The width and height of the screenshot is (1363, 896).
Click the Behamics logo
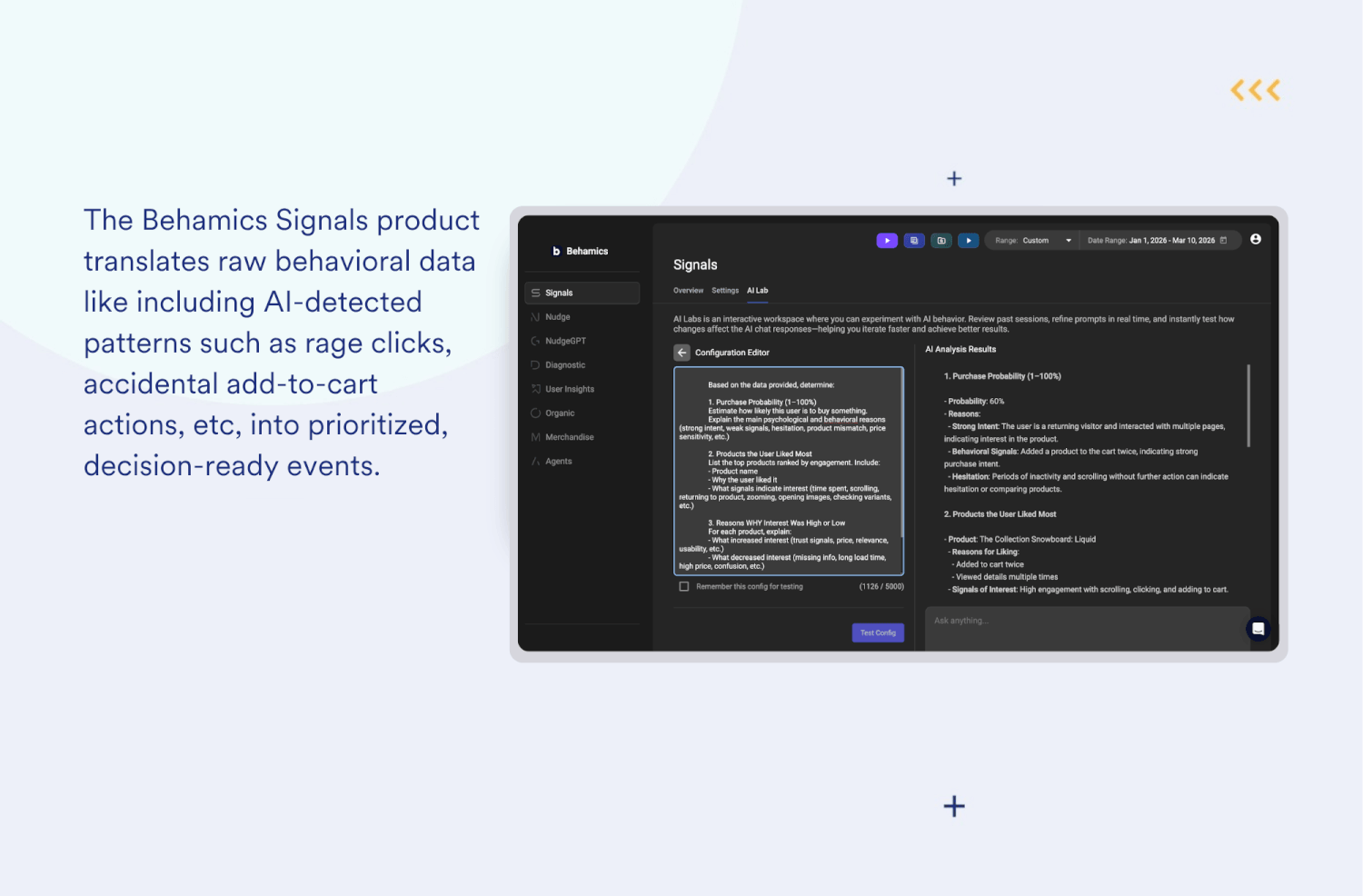[581, 251]
